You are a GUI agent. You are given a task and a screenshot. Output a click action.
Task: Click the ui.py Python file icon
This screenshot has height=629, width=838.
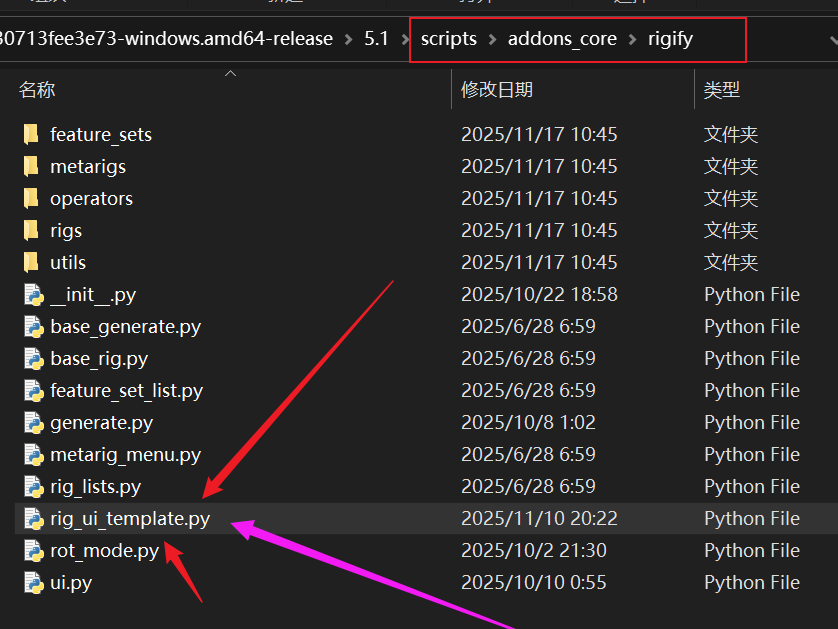point(34,583)
